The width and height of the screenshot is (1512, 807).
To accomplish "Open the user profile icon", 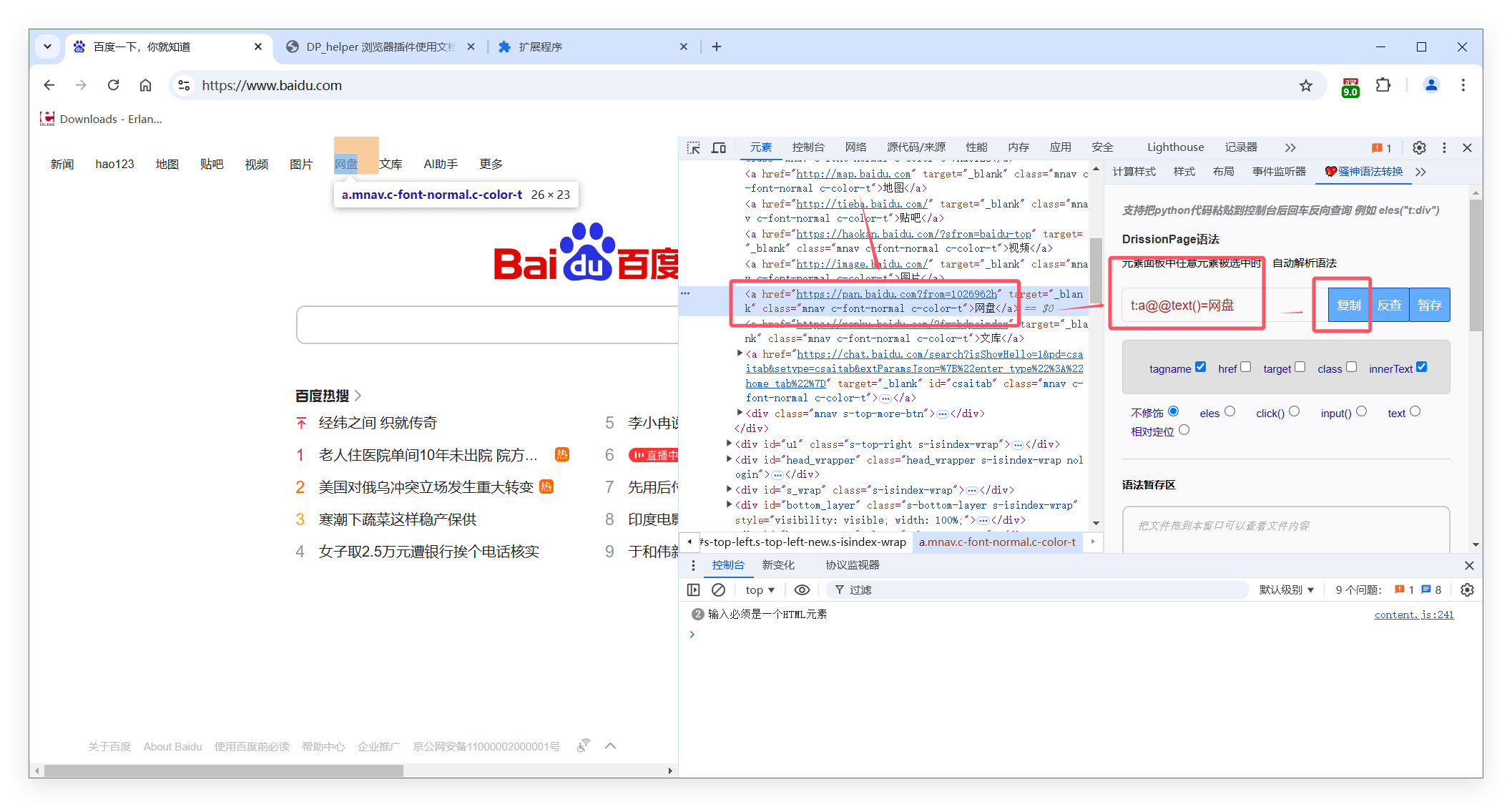I will [x=1431, y=85].
